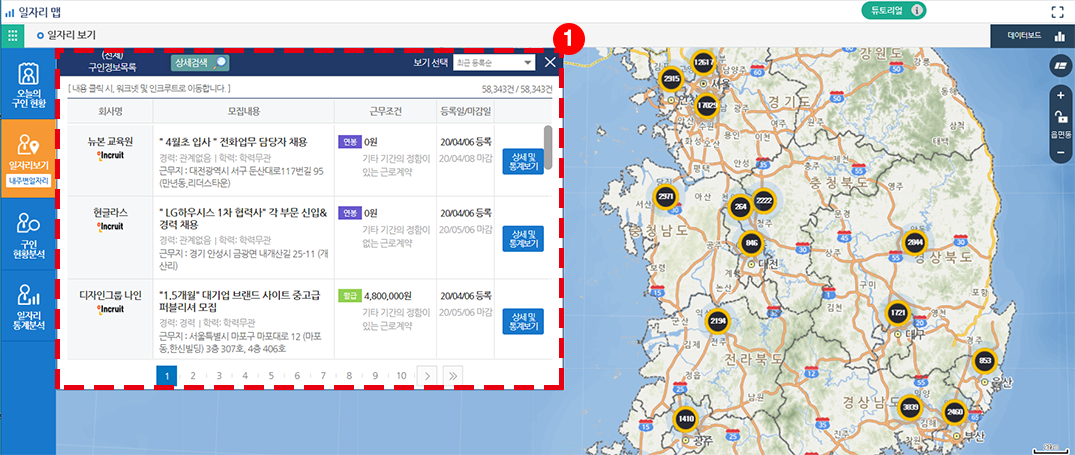This screenshot has height=455, width=1075.
Task: Click the fullscreen icon in the top-right corner
Action: pyautogui.click(x=1057, y=12)
